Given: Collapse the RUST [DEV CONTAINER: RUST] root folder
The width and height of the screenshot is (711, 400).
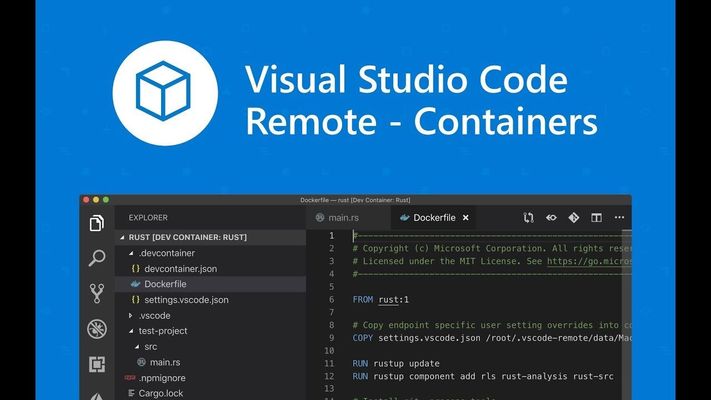Looking at the screenshot, I should point(122,237).
